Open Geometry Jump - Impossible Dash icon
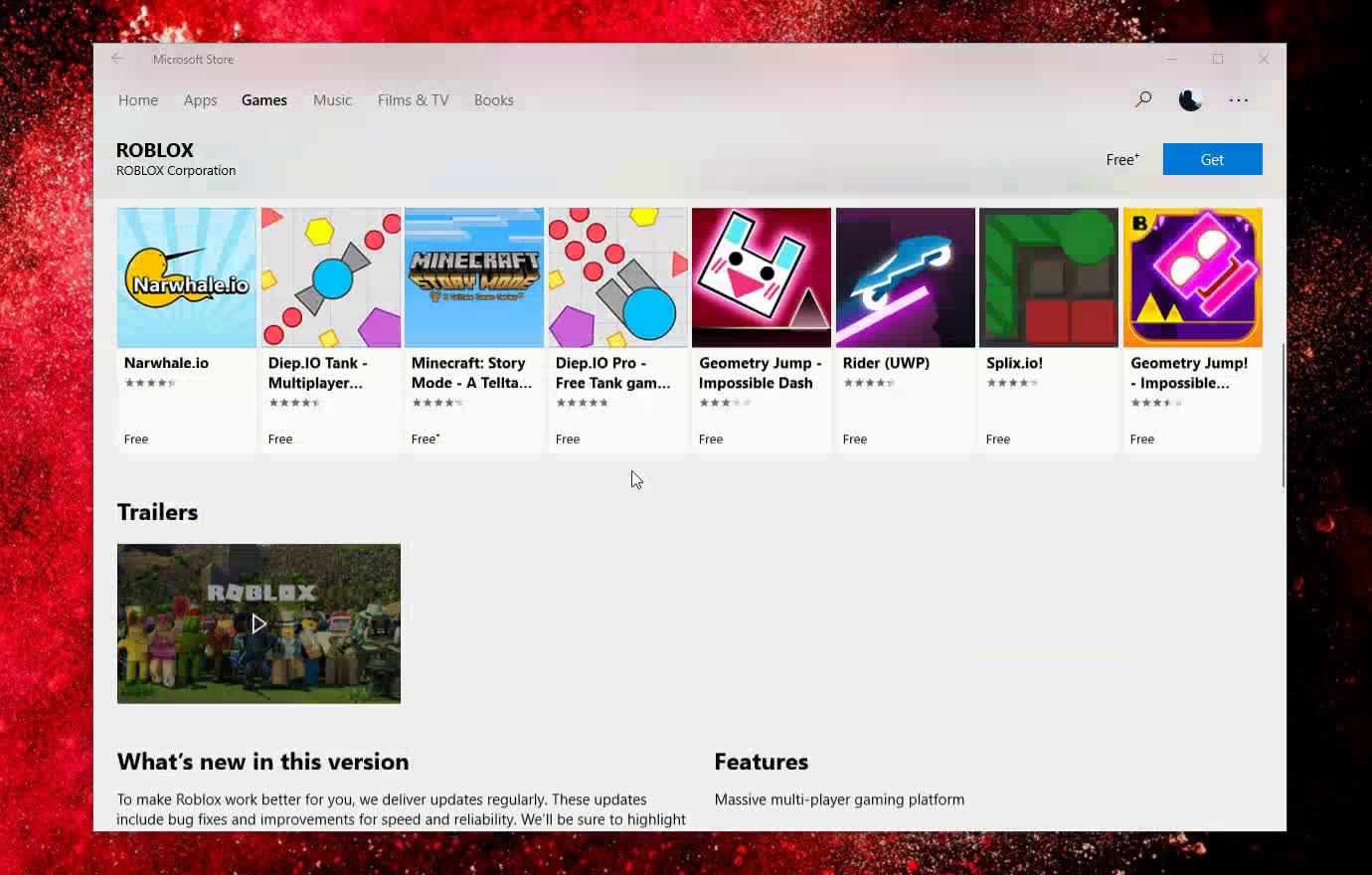The height and width of the screenshot is (875, 1372). [761, 277]
